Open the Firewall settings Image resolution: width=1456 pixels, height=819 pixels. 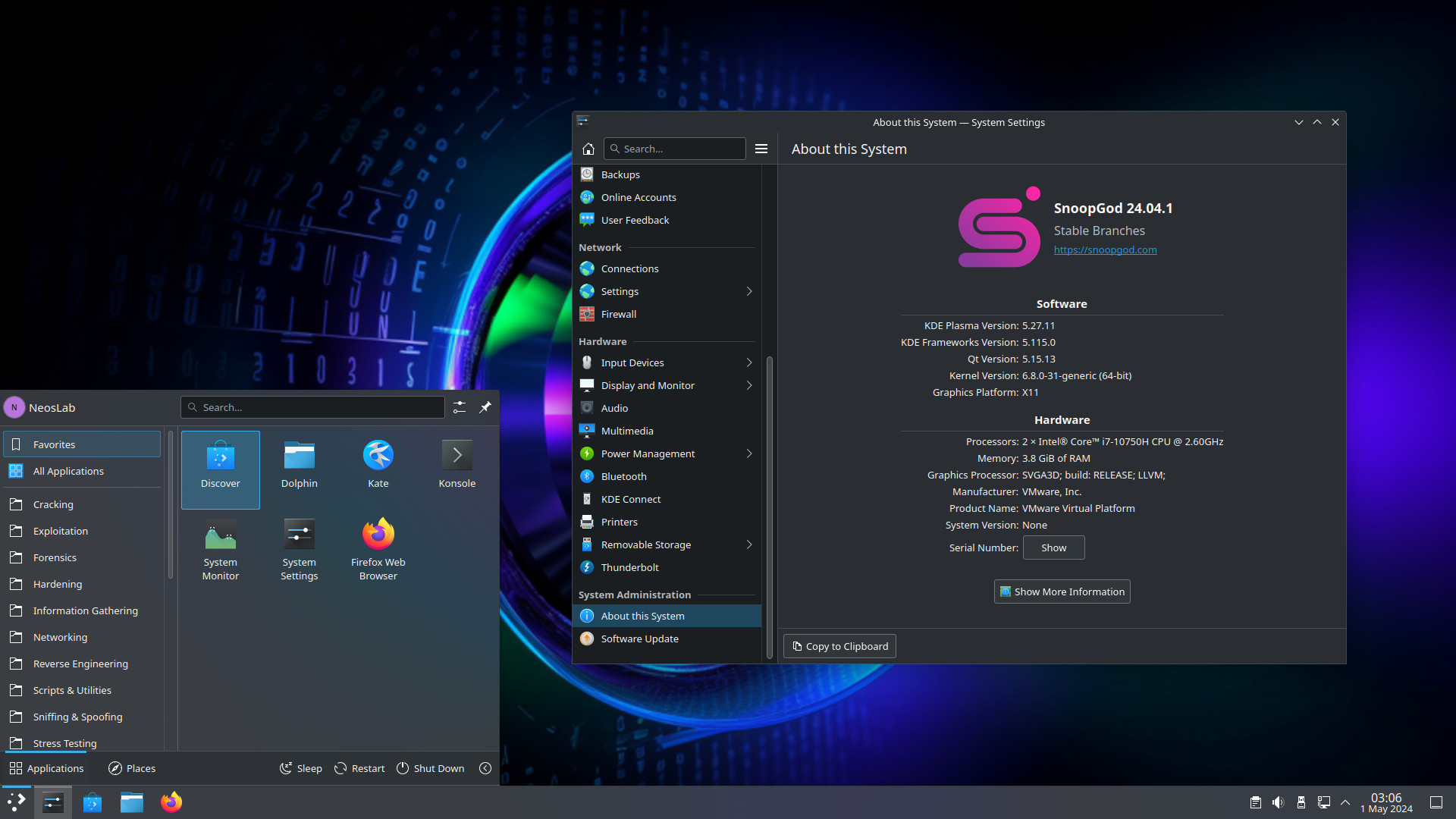coord(667,314)
